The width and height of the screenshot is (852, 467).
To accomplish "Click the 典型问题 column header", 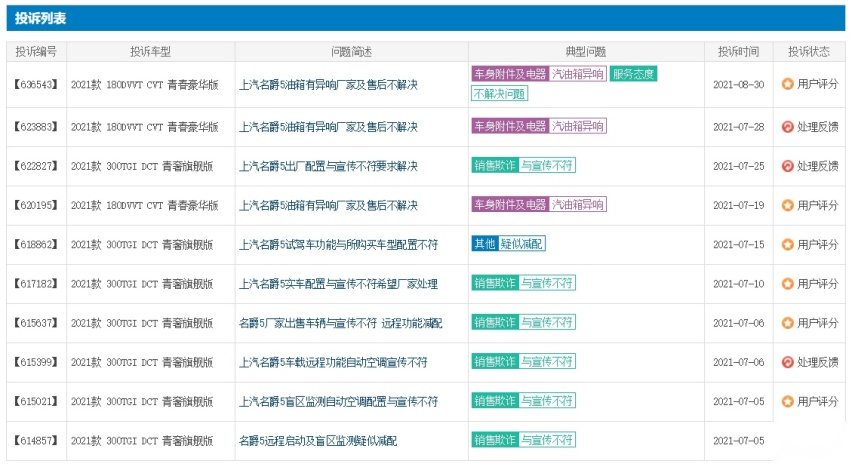I will coord(586,52).
